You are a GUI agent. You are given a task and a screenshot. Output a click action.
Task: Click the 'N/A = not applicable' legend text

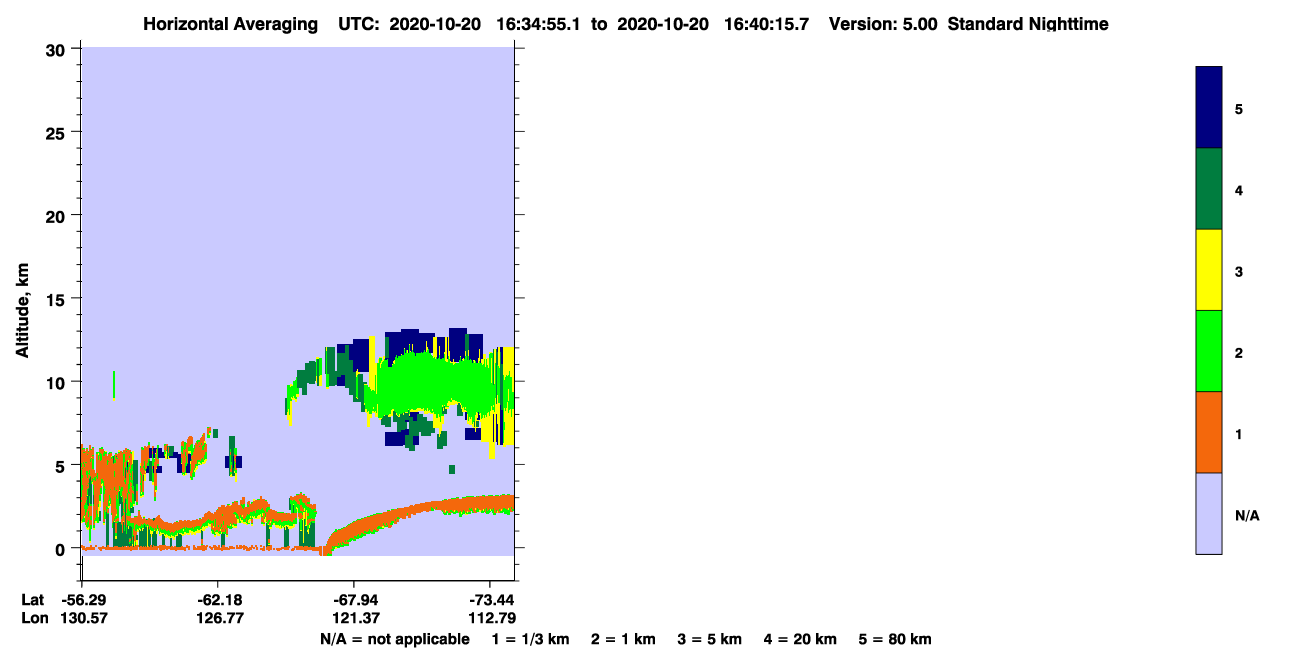point(394,639)
